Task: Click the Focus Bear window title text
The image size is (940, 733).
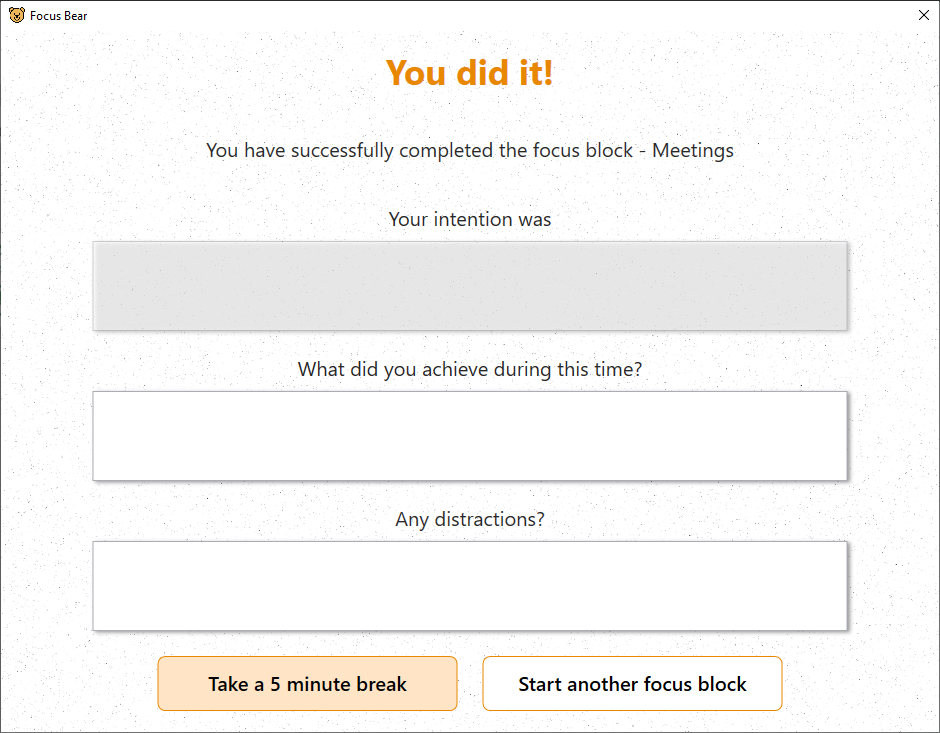Action: [59, 16]
